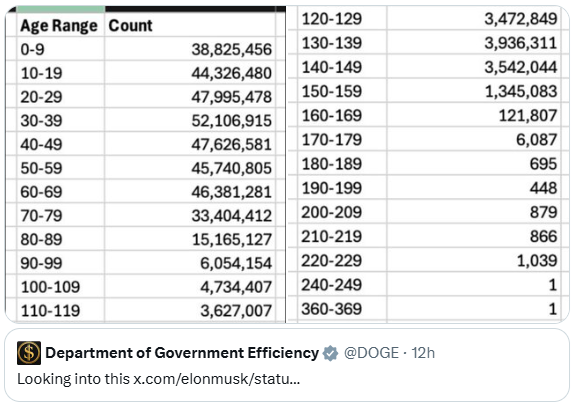Select the Age Range header cell

click(x=60, y=26)
